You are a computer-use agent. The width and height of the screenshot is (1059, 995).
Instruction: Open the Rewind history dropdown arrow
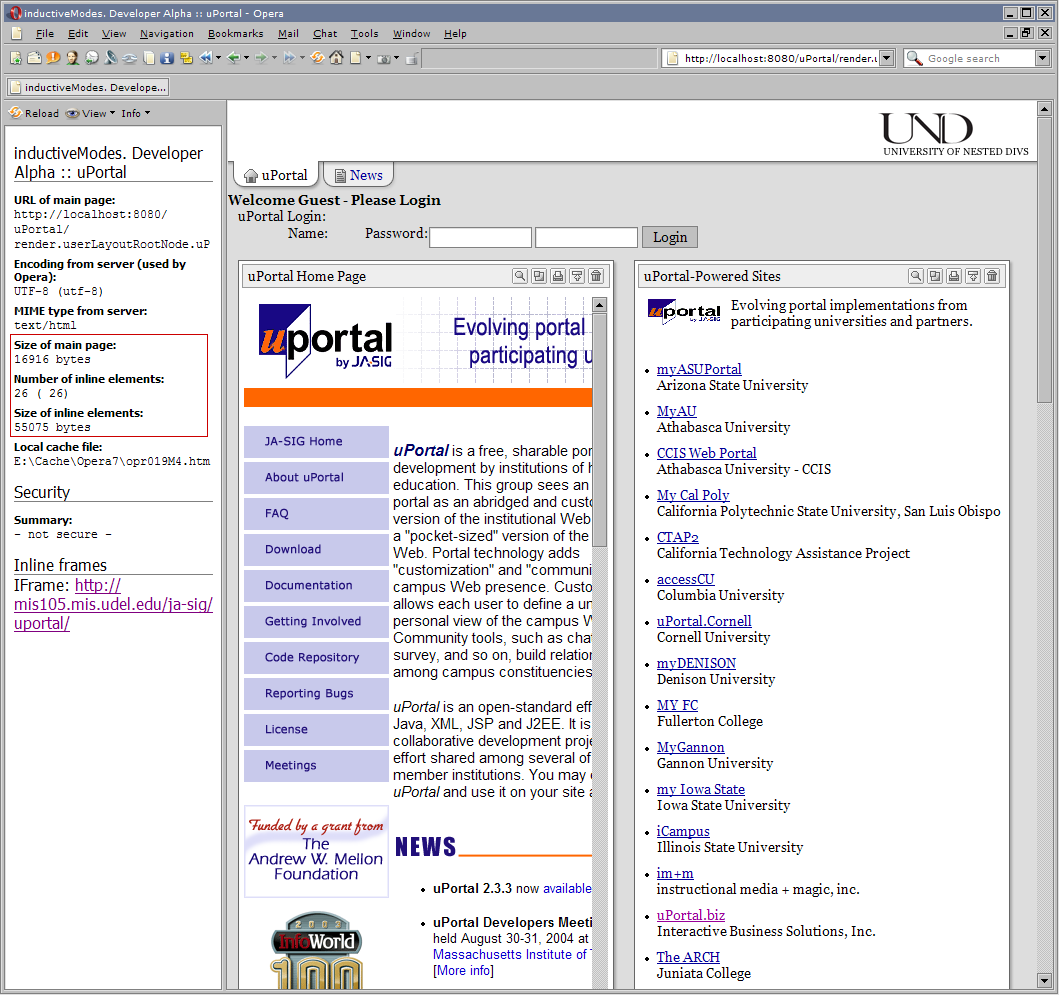[218, 58]
